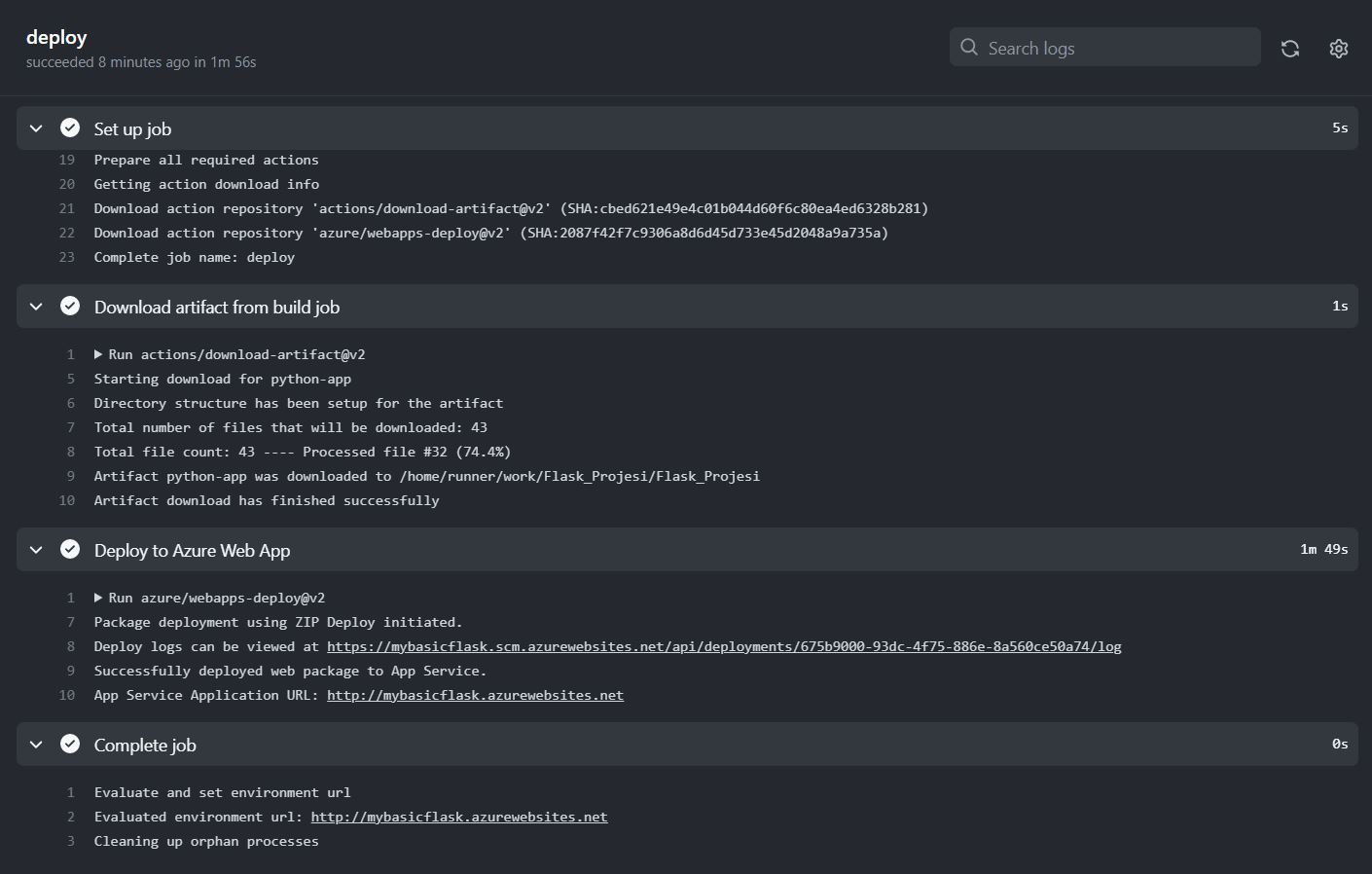Click the Deploy to Azure success checkmark
This screenshot has height=874, width=1372.
click(x=70, y=550)
